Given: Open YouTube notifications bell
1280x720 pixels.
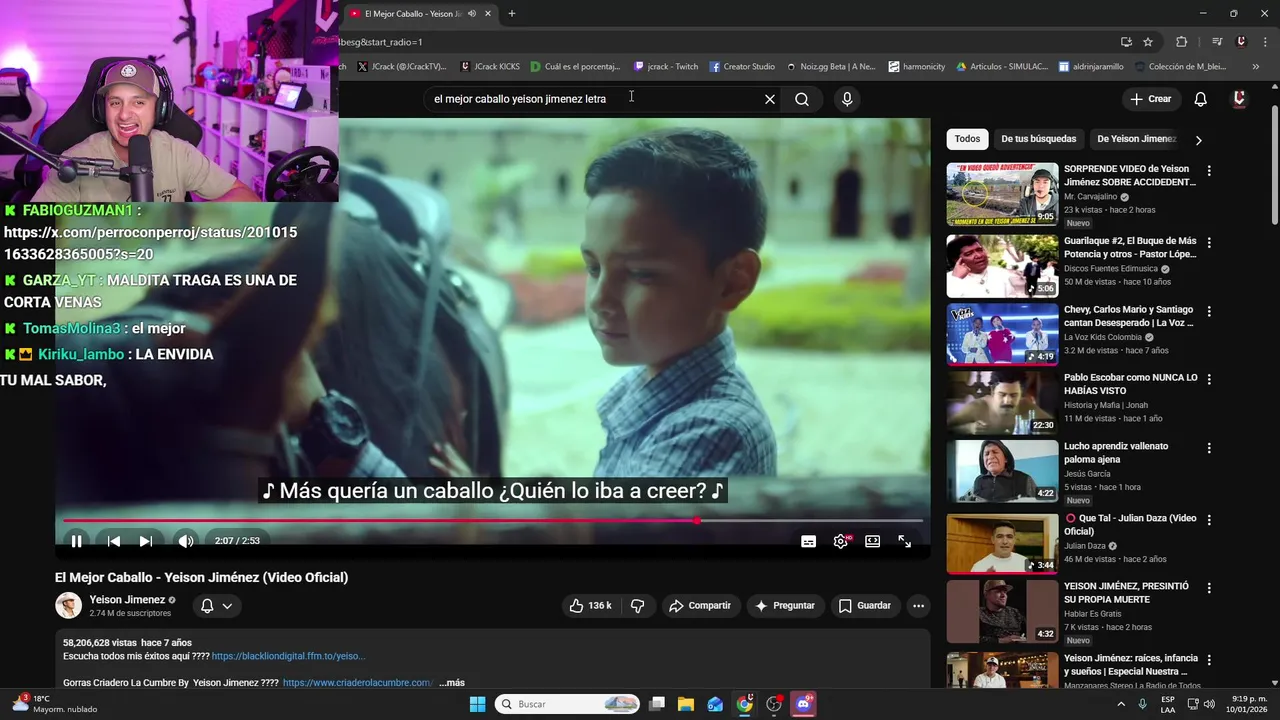Looking at the screenshot, I should pyautogui.click(x=1201, y=99).
